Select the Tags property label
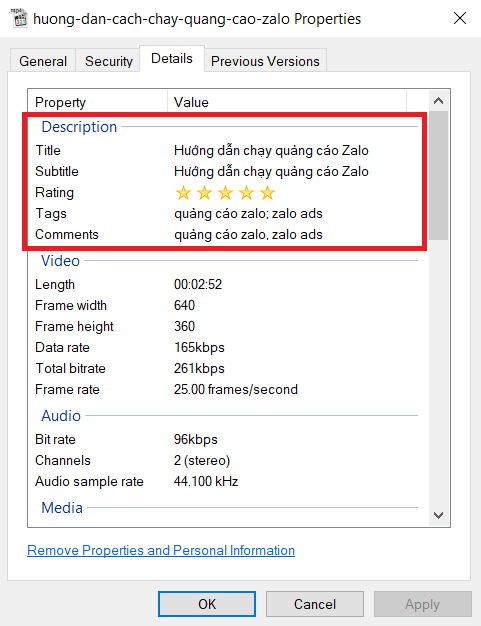This screenshot has width=481, height=626. [51, 214]
